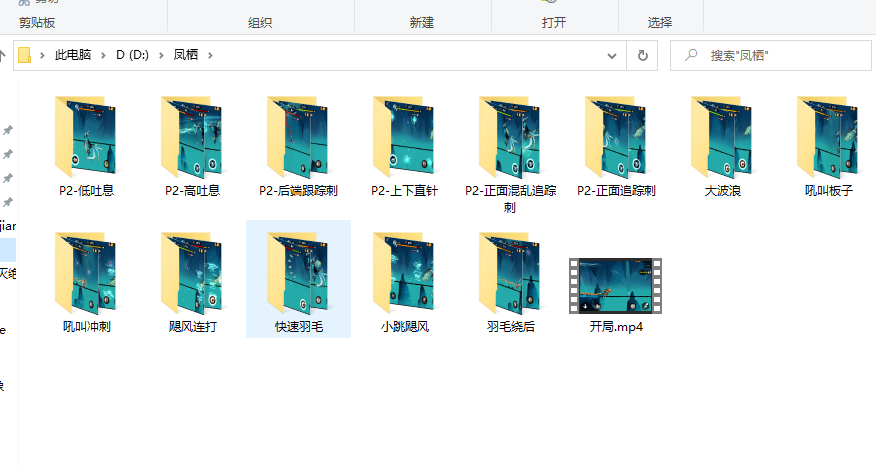Screen dimensions: 876x469
Task: Select the 小跳飓风 folder icon
Action: [x=403, y=273]
